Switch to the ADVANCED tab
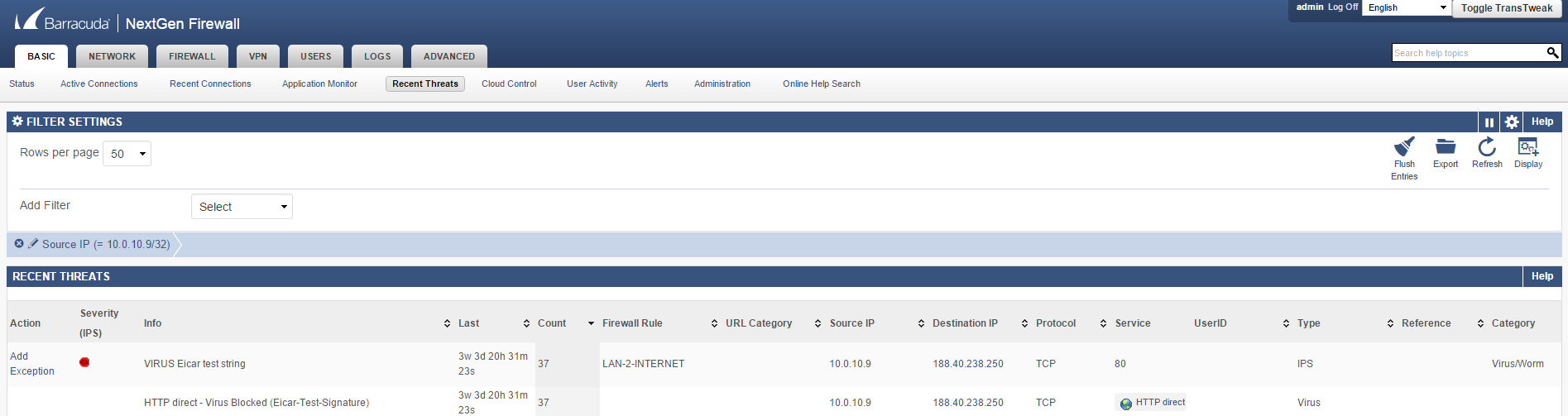Screen dimensions: 1568x416 tap(449, 56)
